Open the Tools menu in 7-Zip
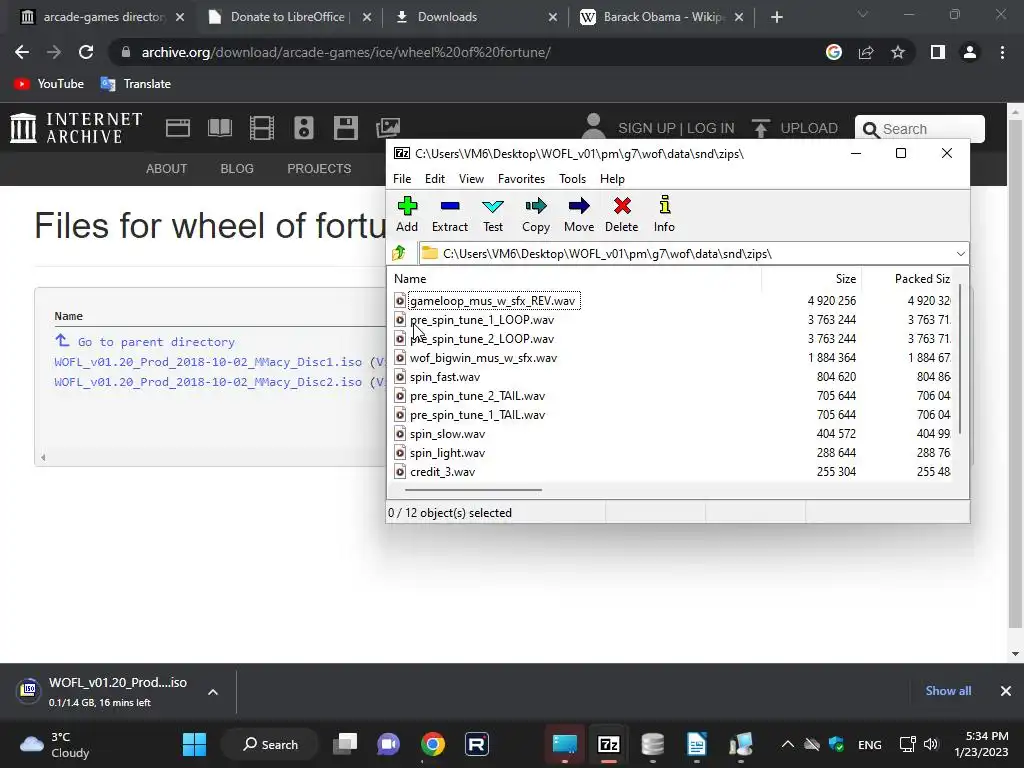The height and width of the screenshot is (768, 1024). click(x=572, y=179)
